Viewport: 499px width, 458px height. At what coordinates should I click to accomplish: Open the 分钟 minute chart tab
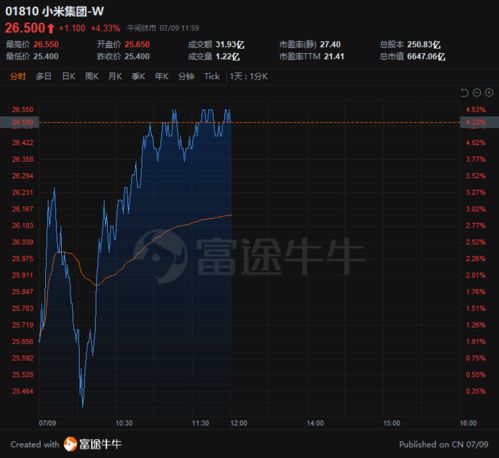(186, 76)
